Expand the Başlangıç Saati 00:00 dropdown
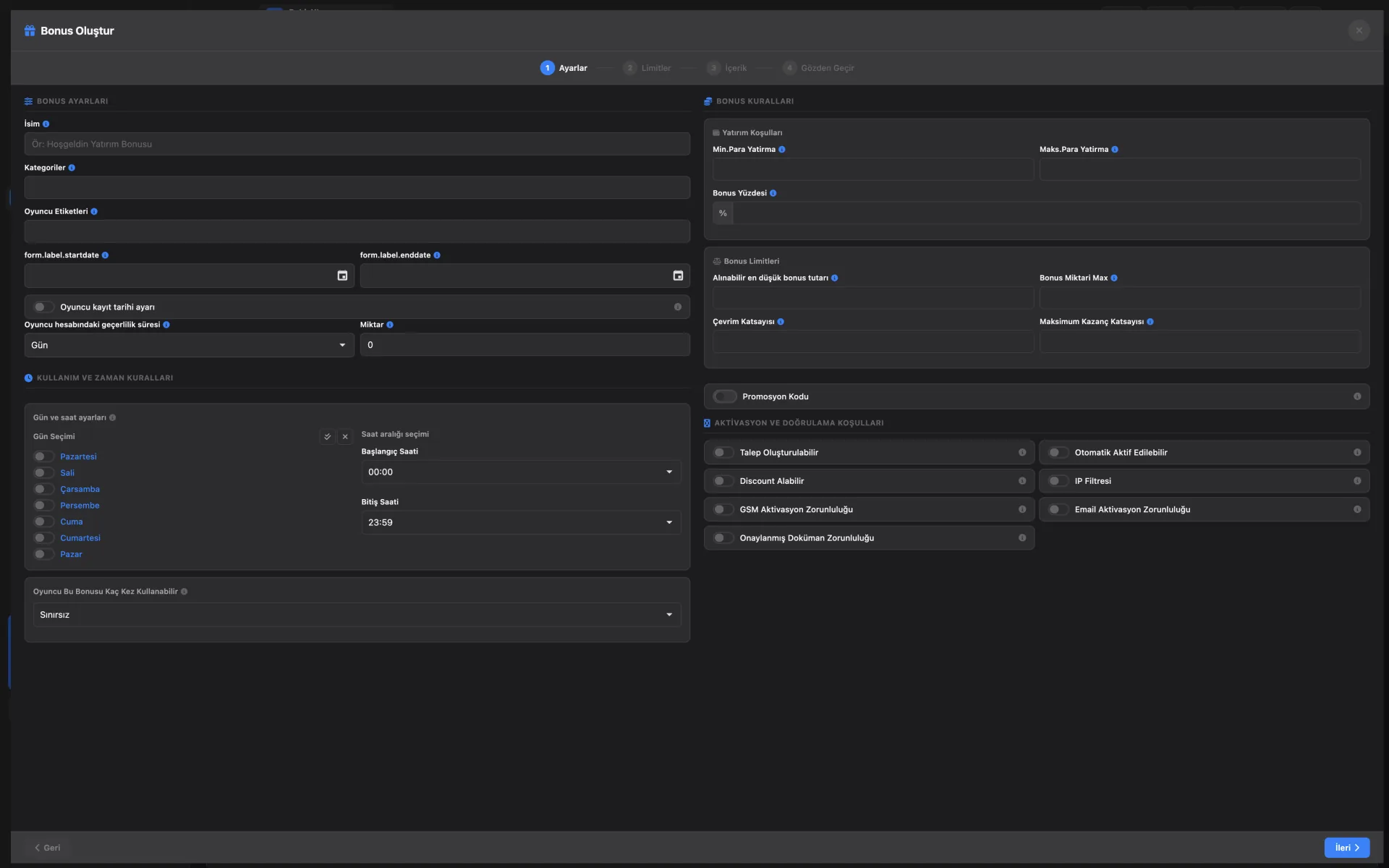1389x868 pixels. [x=520, y=472]
